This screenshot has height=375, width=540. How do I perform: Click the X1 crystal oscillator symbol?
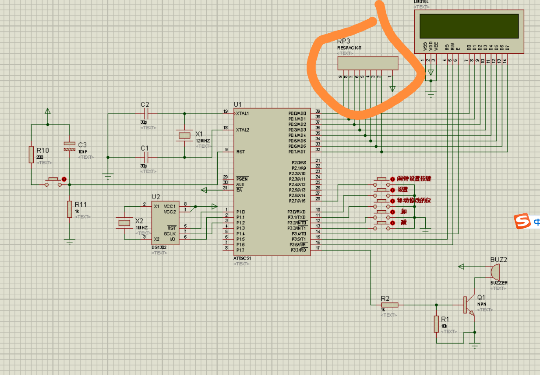tap(185, 135)
